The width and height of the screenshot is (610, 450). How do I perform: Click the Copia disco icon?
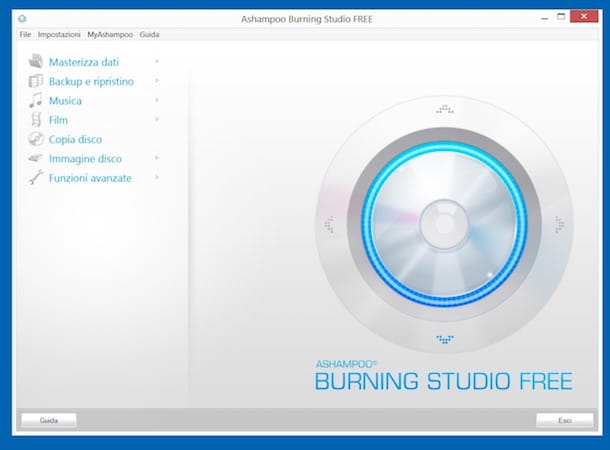[36, 139]
